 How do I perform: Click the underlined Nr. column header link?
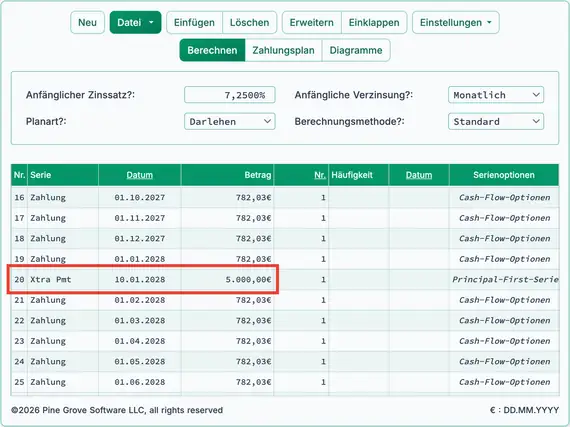[x=320, y=175]
